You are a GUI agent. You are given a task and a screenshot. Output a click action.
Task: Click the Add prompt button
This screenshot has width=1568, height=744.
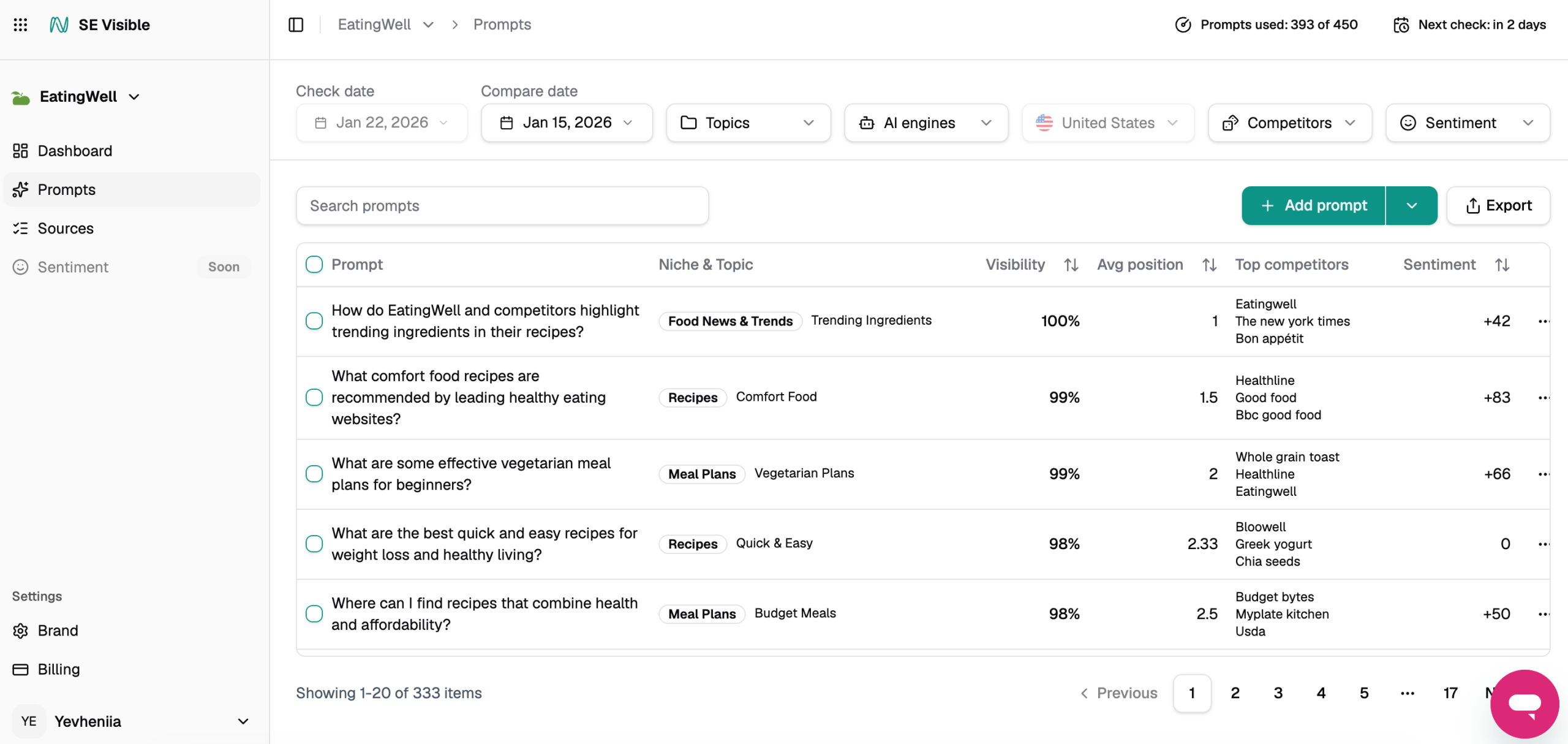click(x=1313, y=206)
